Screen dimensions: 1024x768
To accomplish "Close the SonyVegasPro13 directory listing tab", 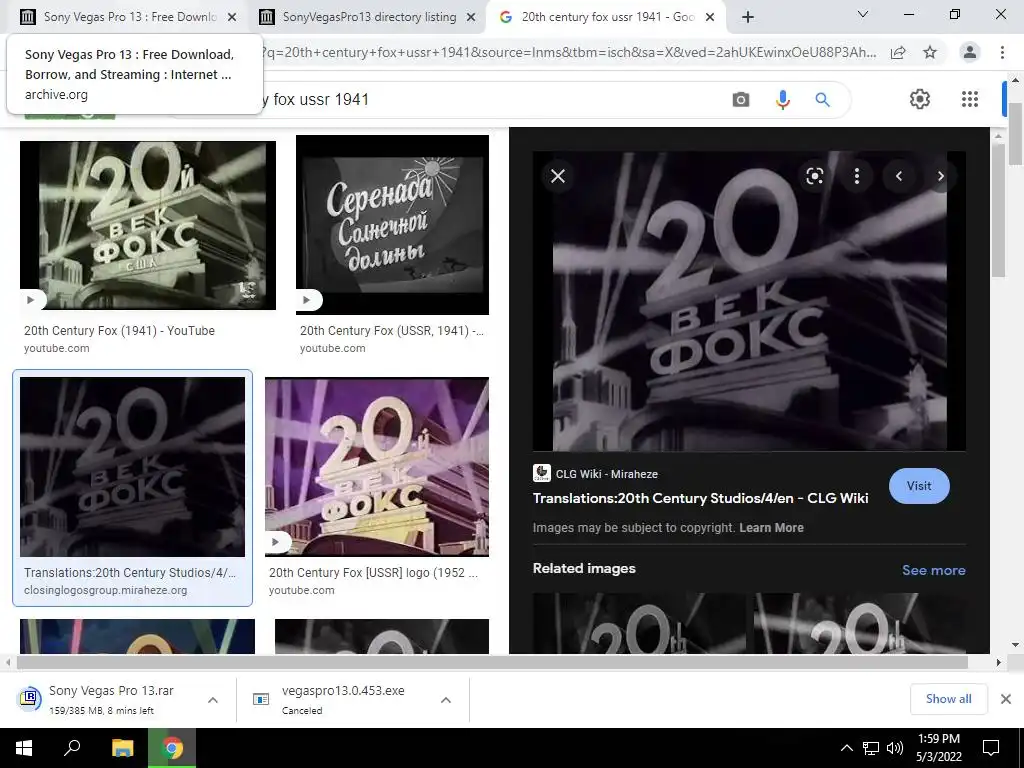I will pyautogui.click(x=471, y=17).
